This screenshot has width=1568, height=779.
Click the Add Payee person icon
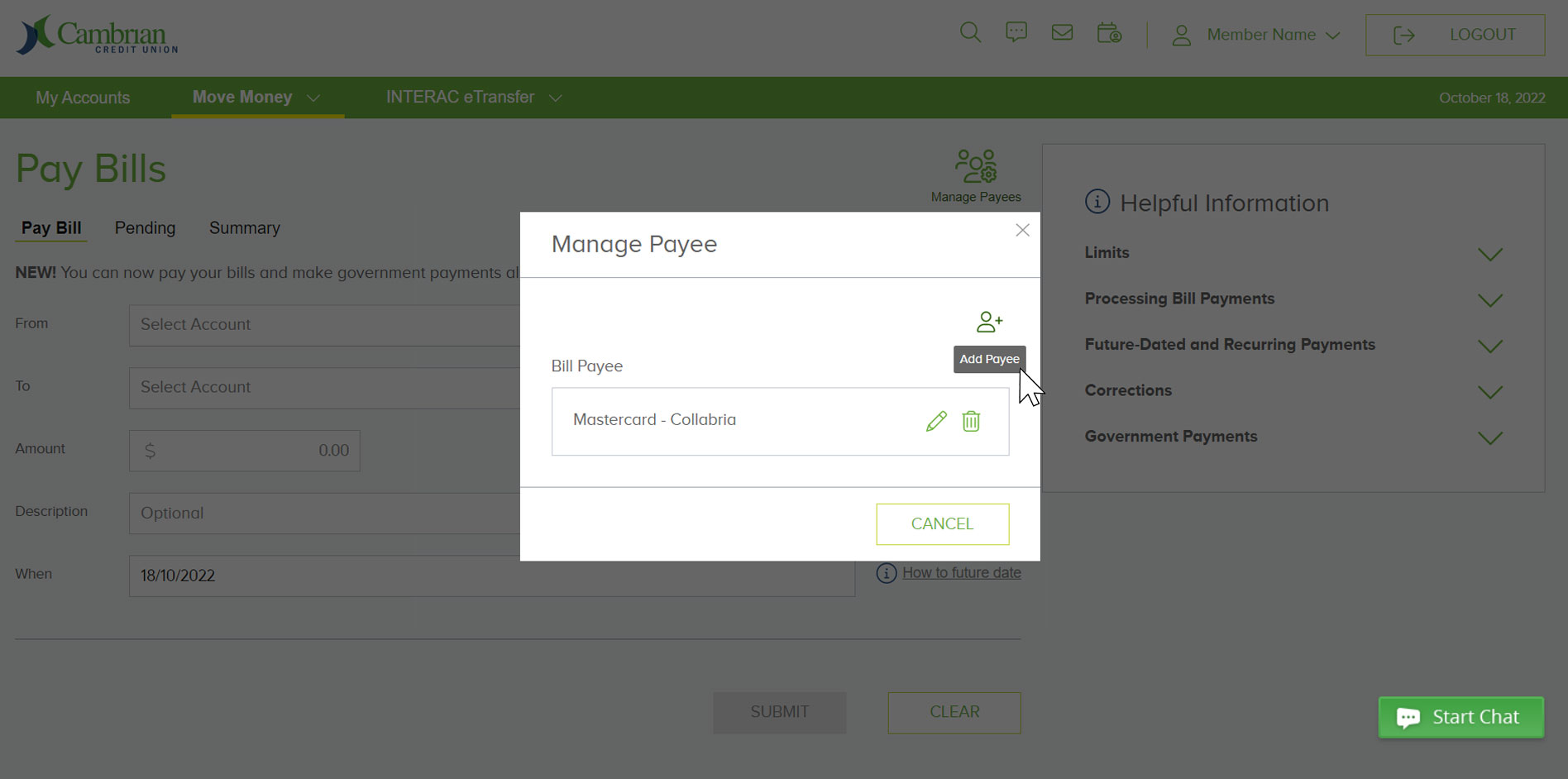point(989,322)
